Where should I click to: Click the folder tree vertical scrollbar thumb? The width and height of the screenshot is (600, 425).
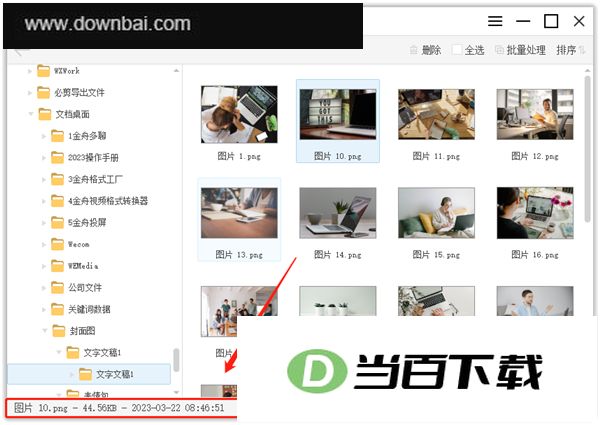[x=176, y=360]
